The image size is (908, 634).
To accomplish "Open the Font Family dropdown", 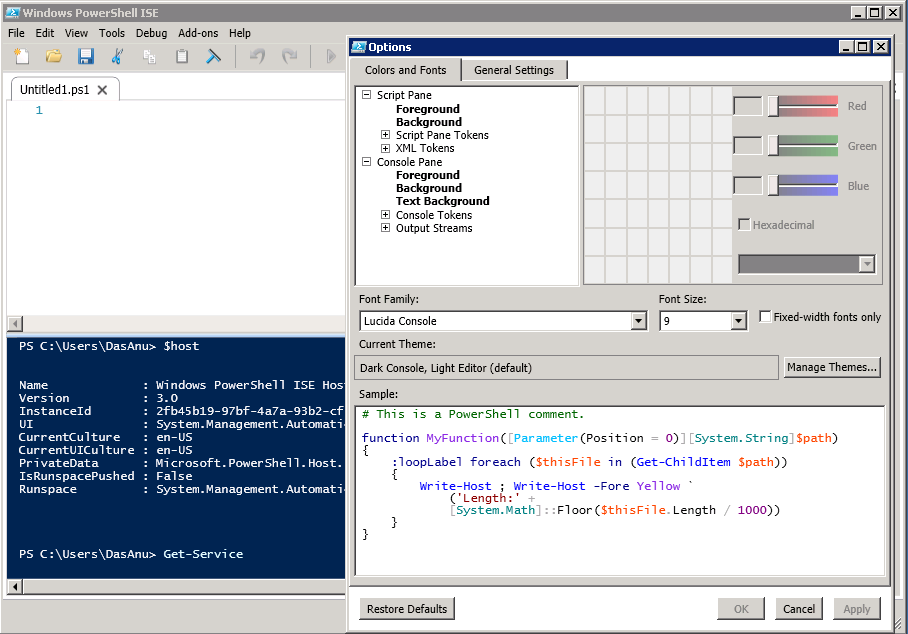I will tap(639, 321).
